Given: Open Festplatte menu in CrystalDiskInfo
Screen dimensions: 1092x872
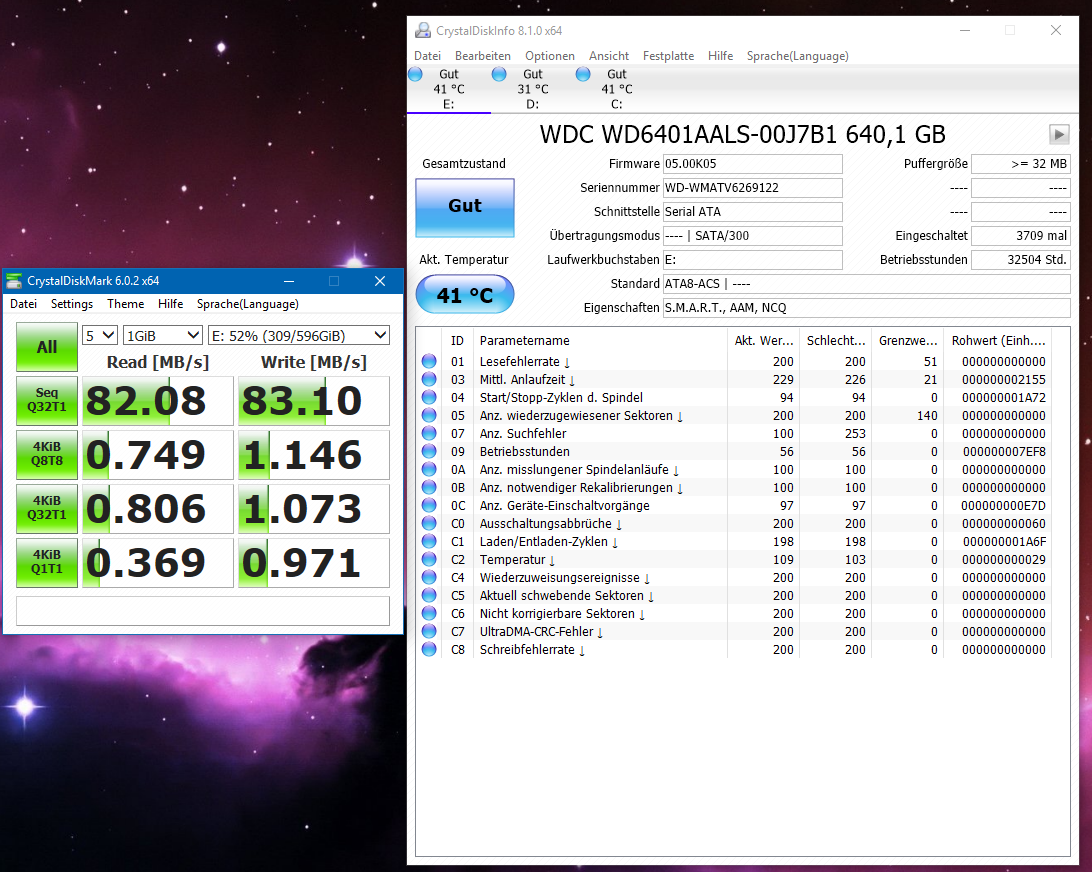Looking at the screenshot, I should click(668, 56).
